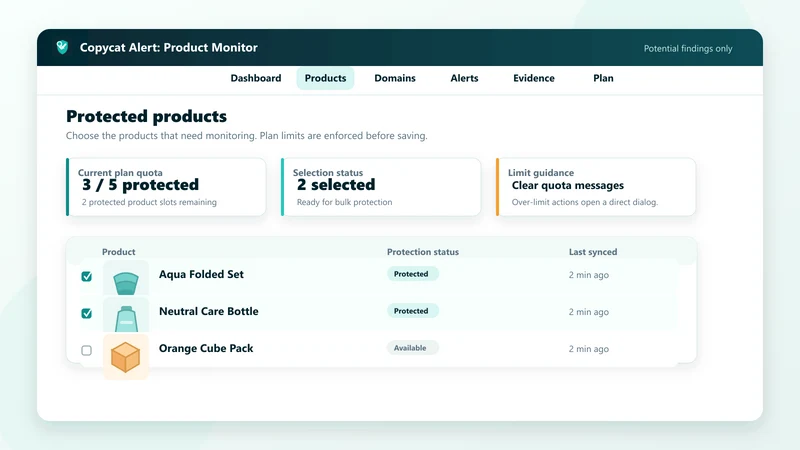Viewport: 800px width, 450px height.
Task: Open the Dashboard tab
Action: tap(256, 78)
